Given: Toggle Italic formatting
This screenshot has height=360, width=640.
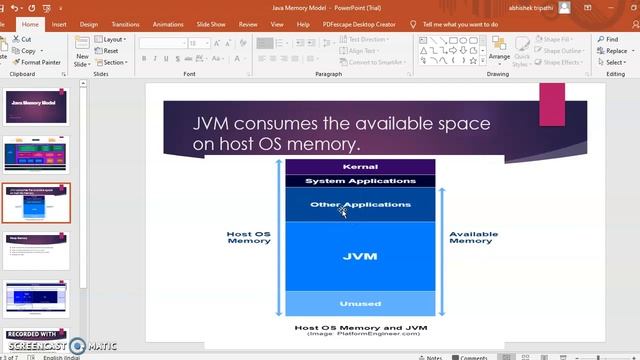Looking at the screenshot, I should pos(155,59).
